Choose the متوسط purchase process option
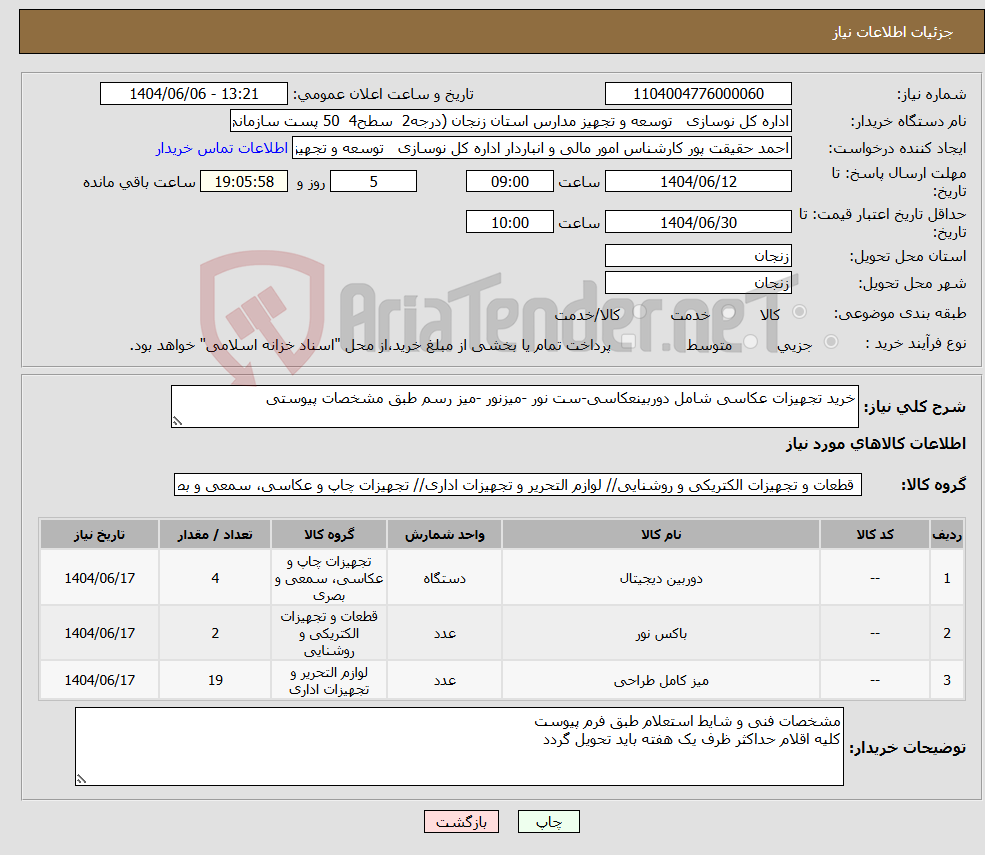This screenshot has height=855, width=985. tap(748, 341)
